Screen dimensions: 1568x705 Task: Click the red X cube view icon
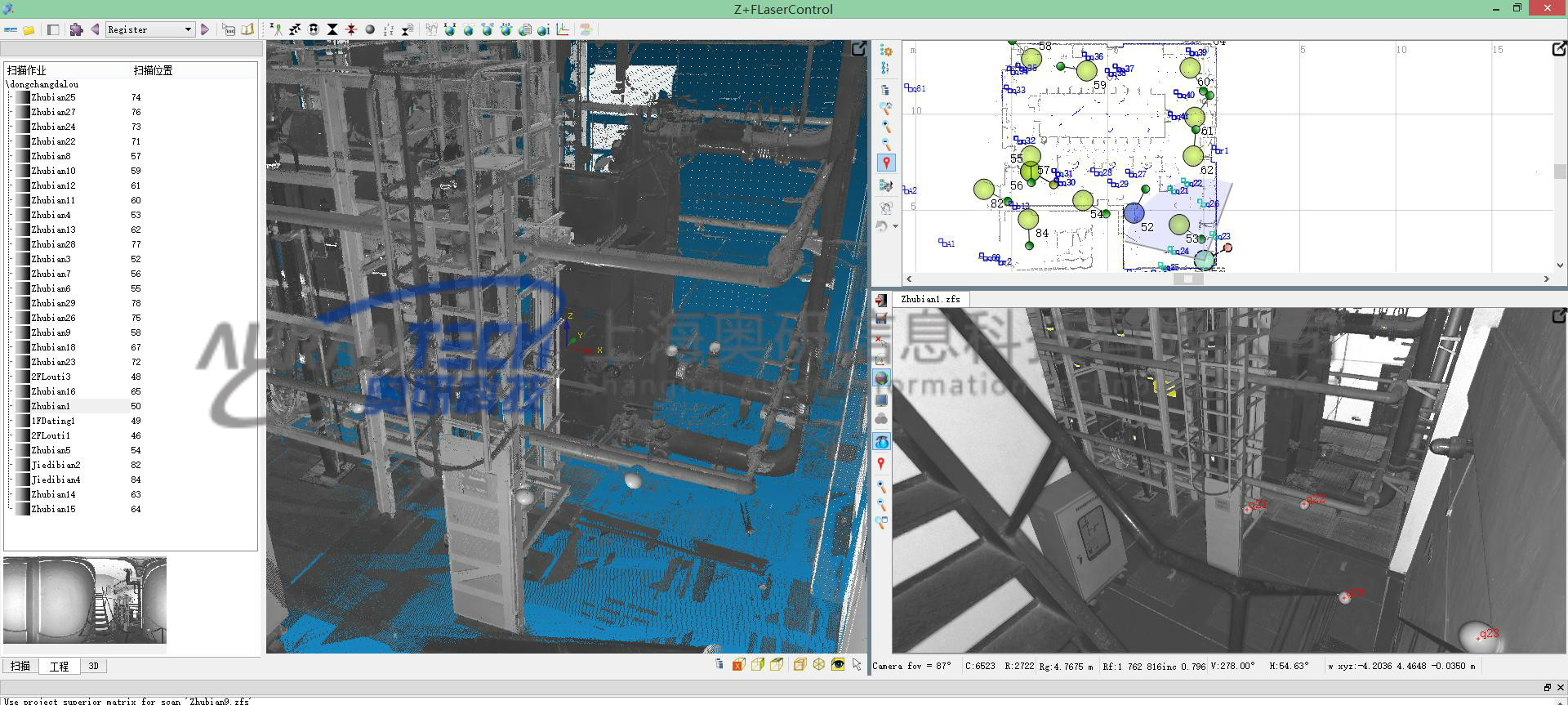pos(738,664)
